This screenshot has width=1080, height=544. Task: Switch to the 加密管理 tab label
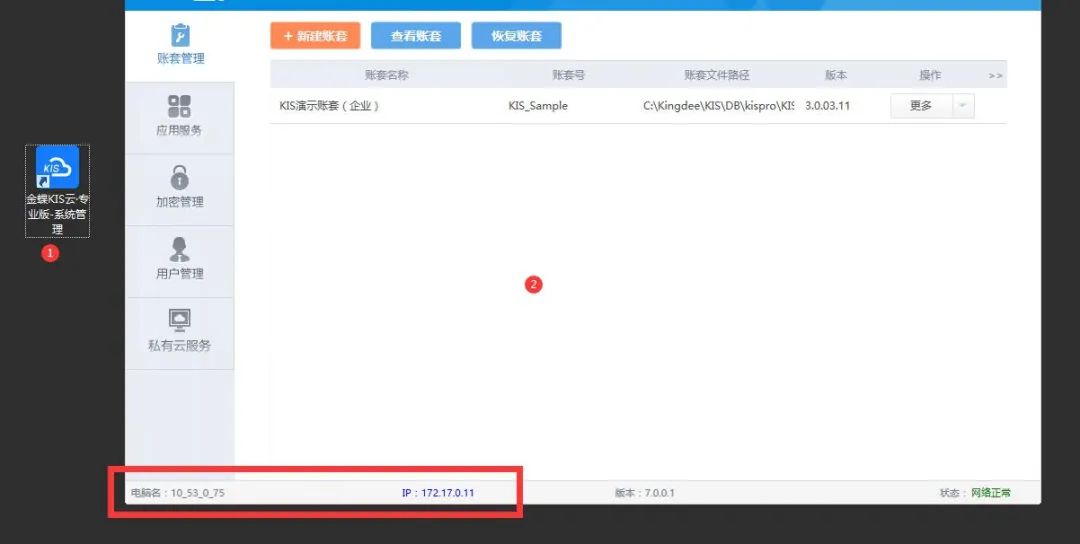(180, 202)
